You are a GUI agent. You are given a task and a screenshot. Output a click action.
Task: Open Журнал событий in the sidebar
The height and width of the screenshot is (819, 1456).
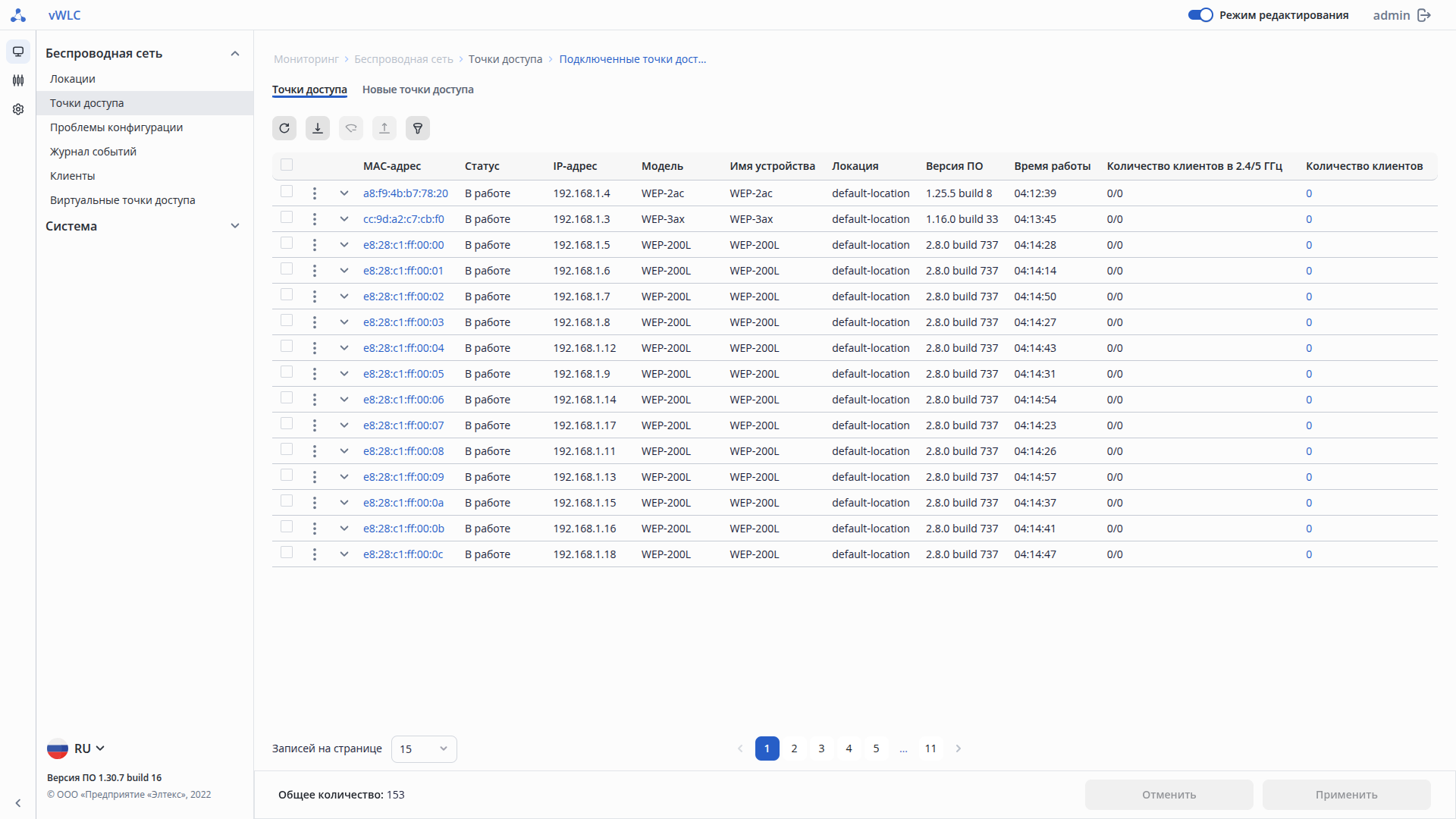coord(93,152)
